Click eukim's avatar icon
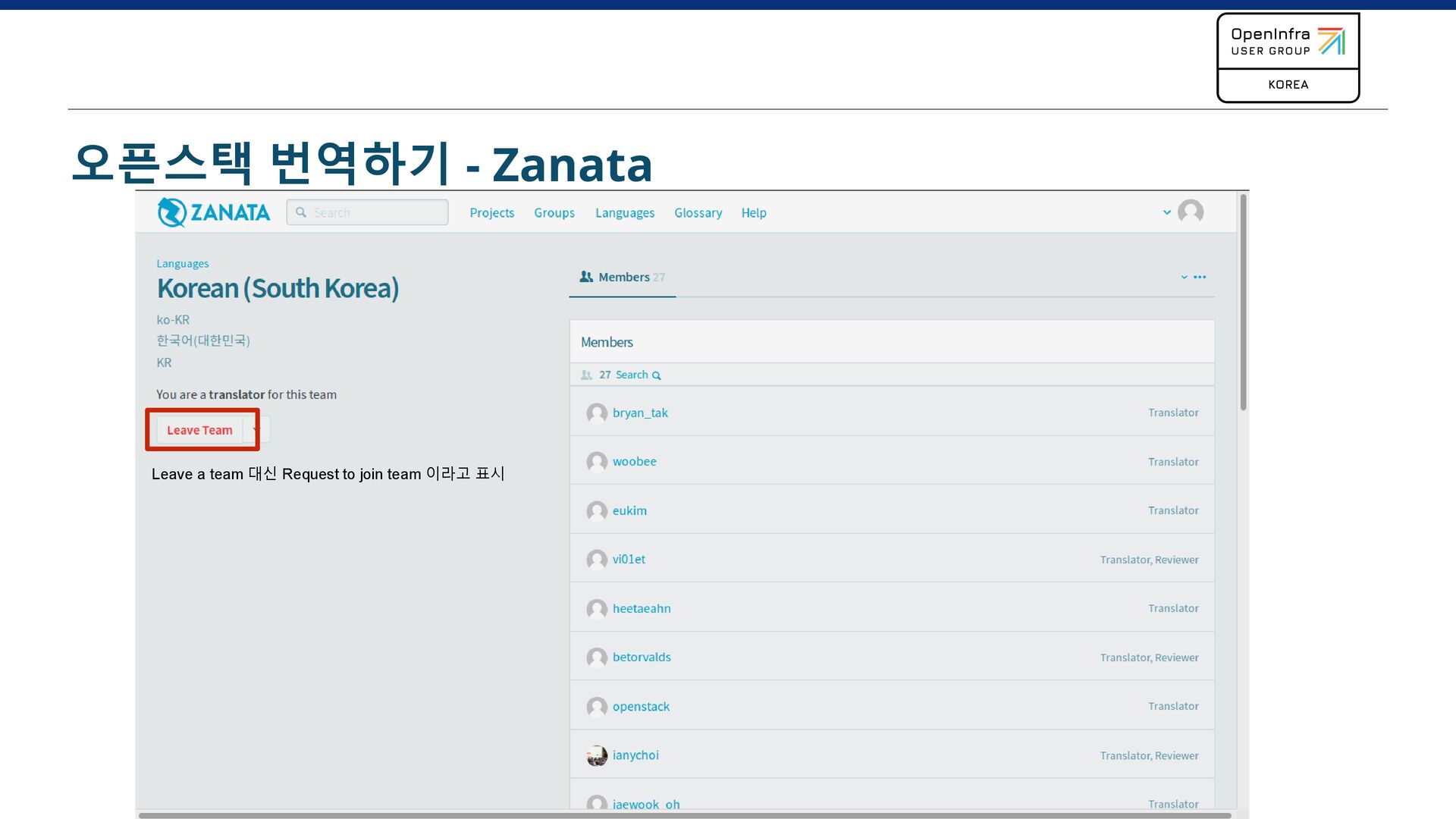The width and height of the screenshot is (1456, 819). (597, 511)
